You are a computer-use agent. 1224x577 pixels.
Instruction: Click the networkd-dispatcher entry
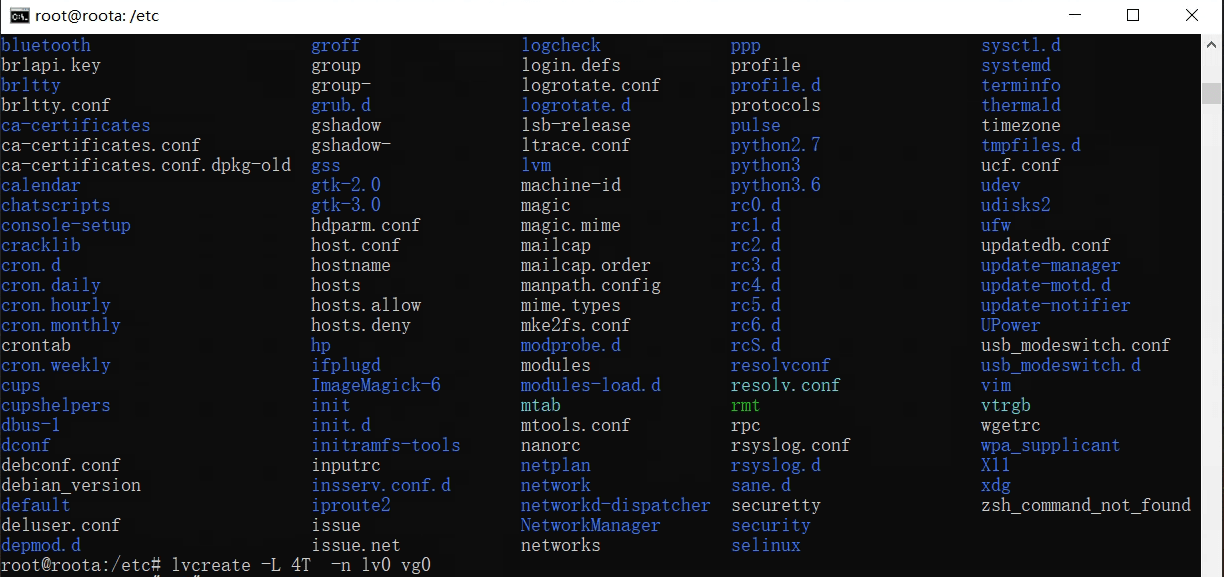(615, 505)
